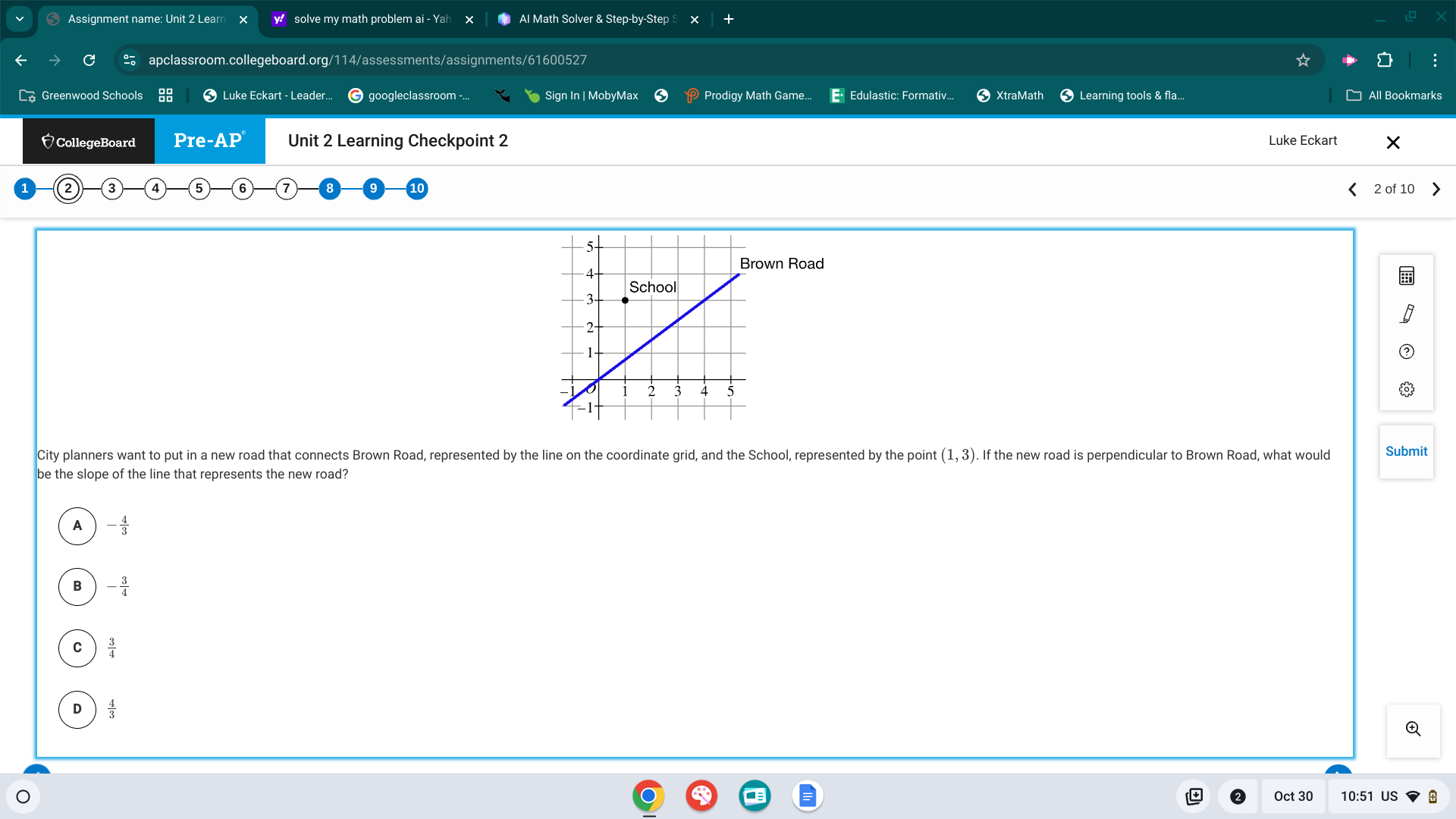Open the Sign In MobyMax bookmark

click(582, 96)
